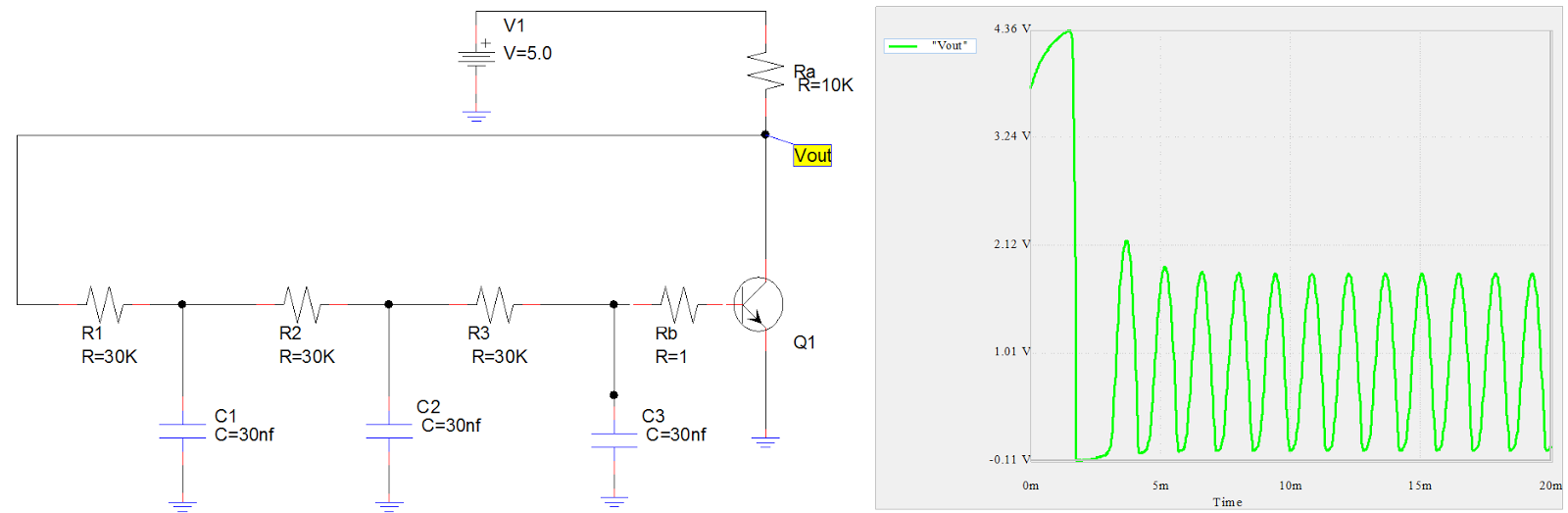Click the junction node between R3 and Rb

(x=614, y=304)
